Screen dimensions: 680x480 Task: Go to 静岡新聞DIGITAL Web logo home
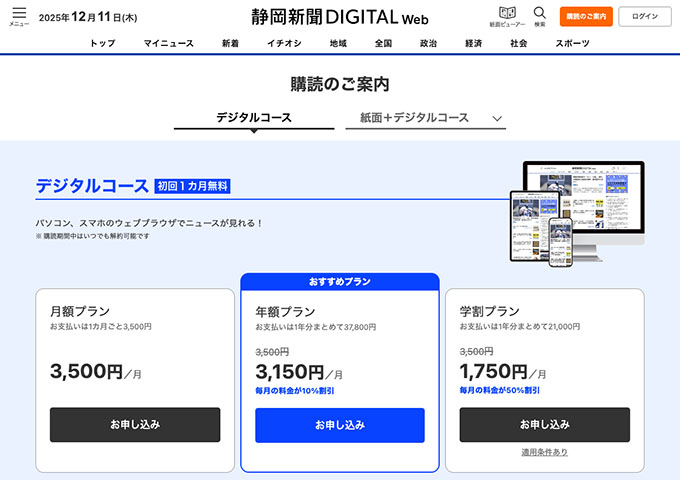click(340, 17)
